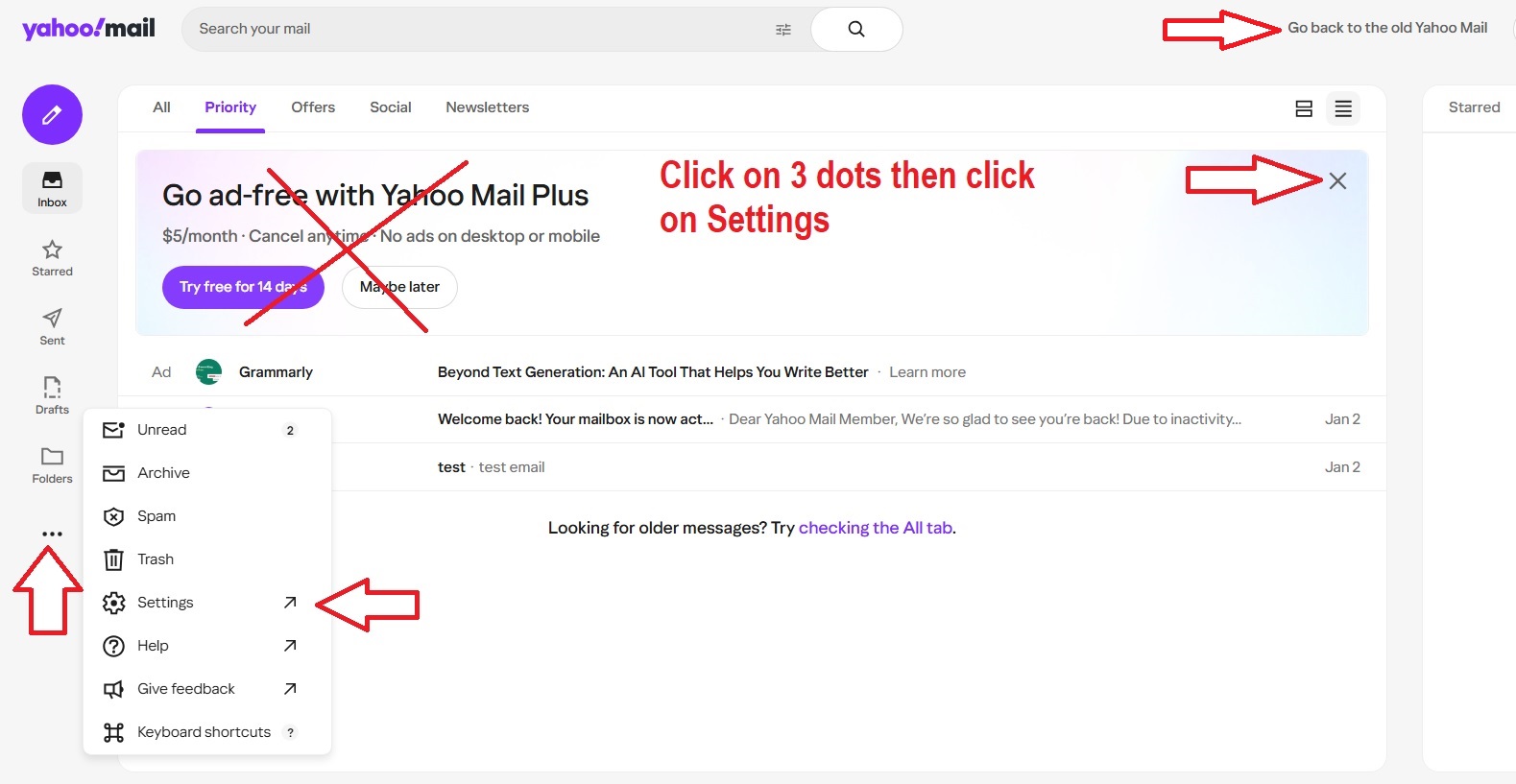
Task: Follow the checking the All tab link
Action: [876, 528]
